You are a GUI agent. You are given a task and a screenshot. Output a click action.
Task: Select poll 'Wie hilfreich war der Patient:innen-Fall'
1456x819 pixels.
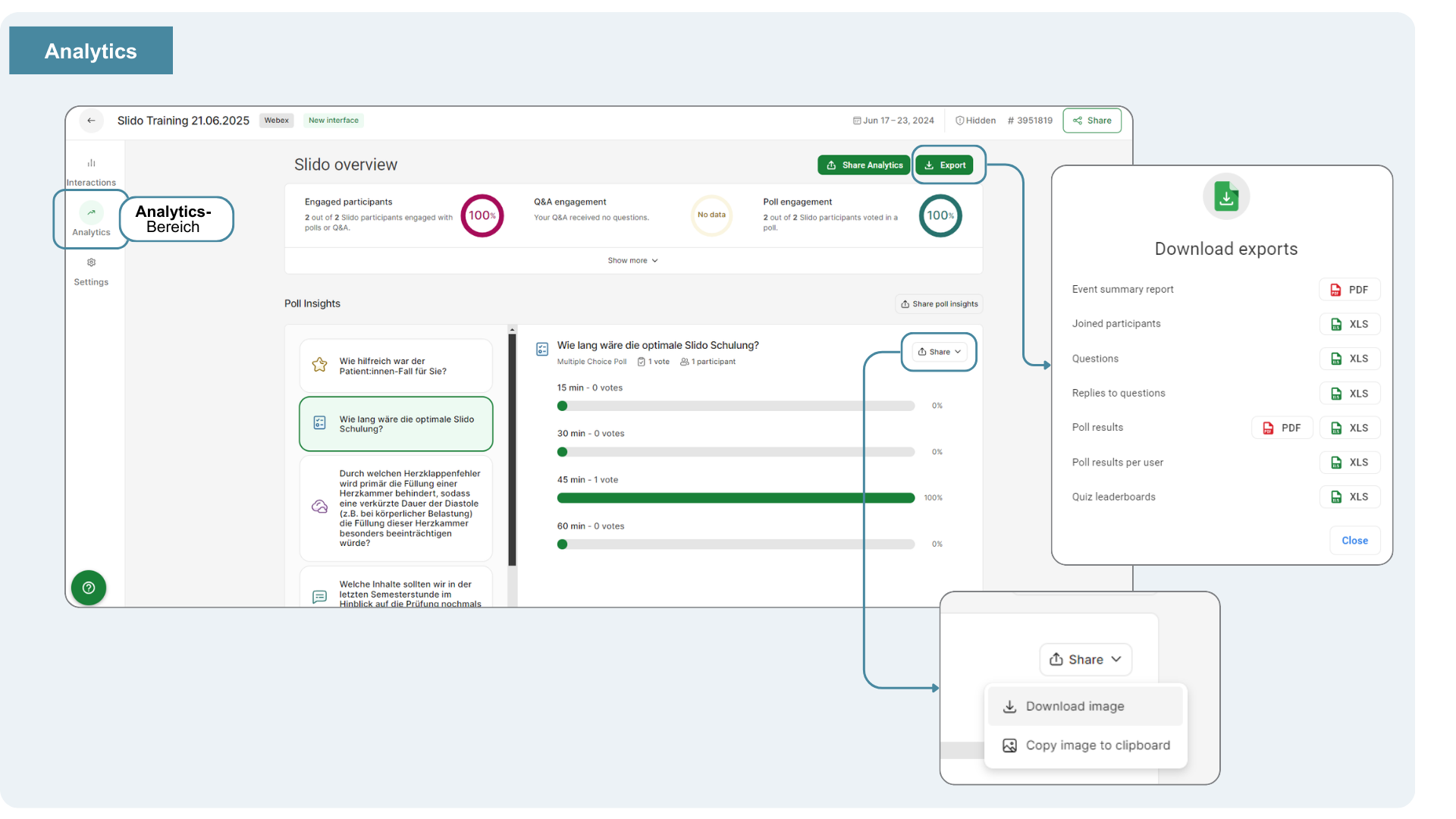coord(396,366)
